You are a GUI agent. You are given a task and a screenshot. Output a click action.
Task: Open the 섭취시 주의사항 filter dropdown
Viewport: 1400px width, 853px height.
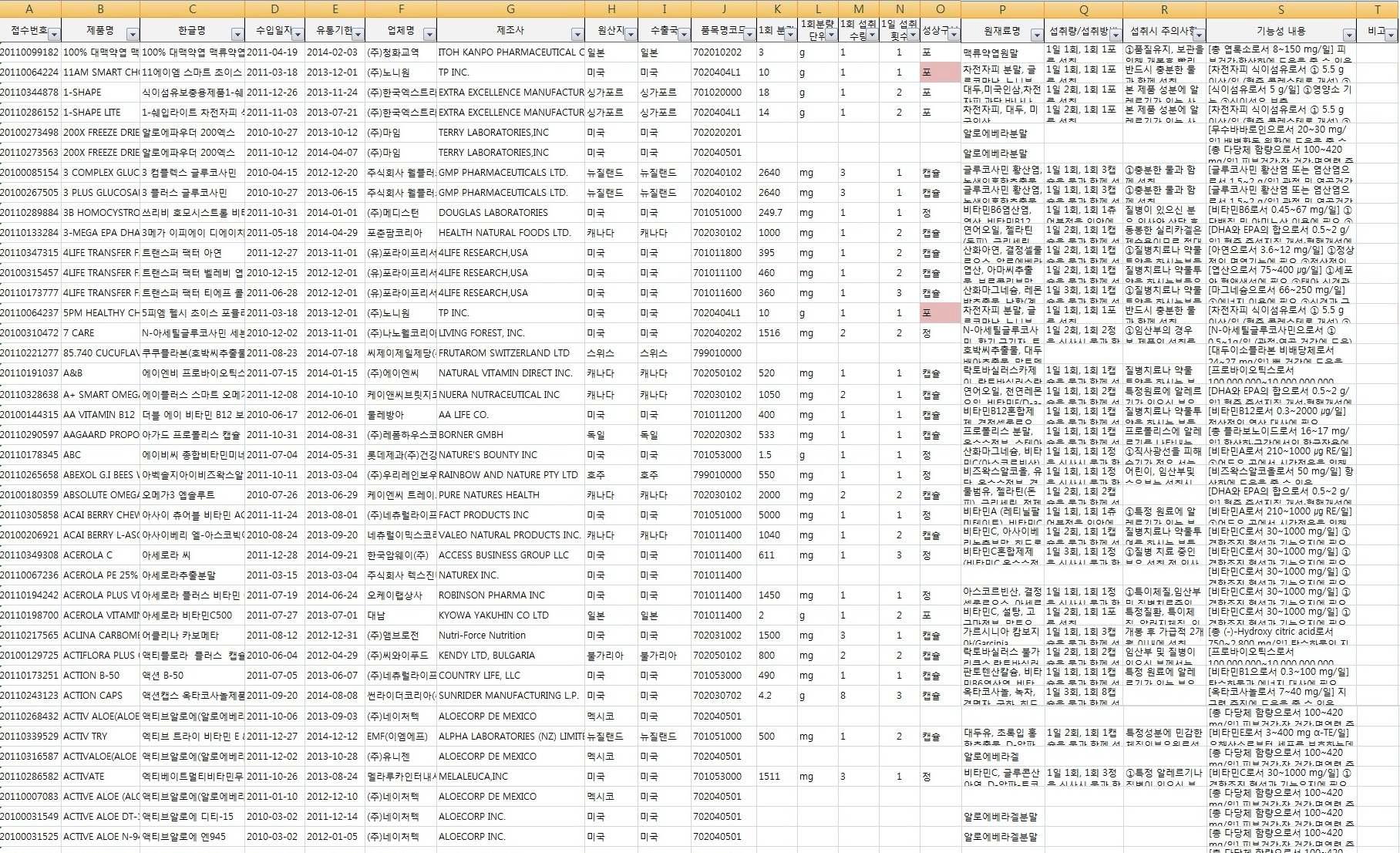(x=1199, y=35)
